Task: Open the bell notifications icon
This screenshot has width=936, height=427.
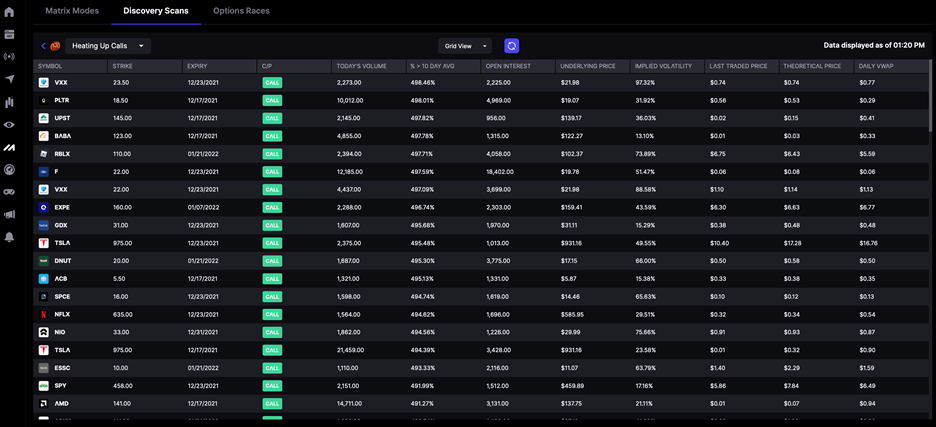Action: (x=9, y=238)
